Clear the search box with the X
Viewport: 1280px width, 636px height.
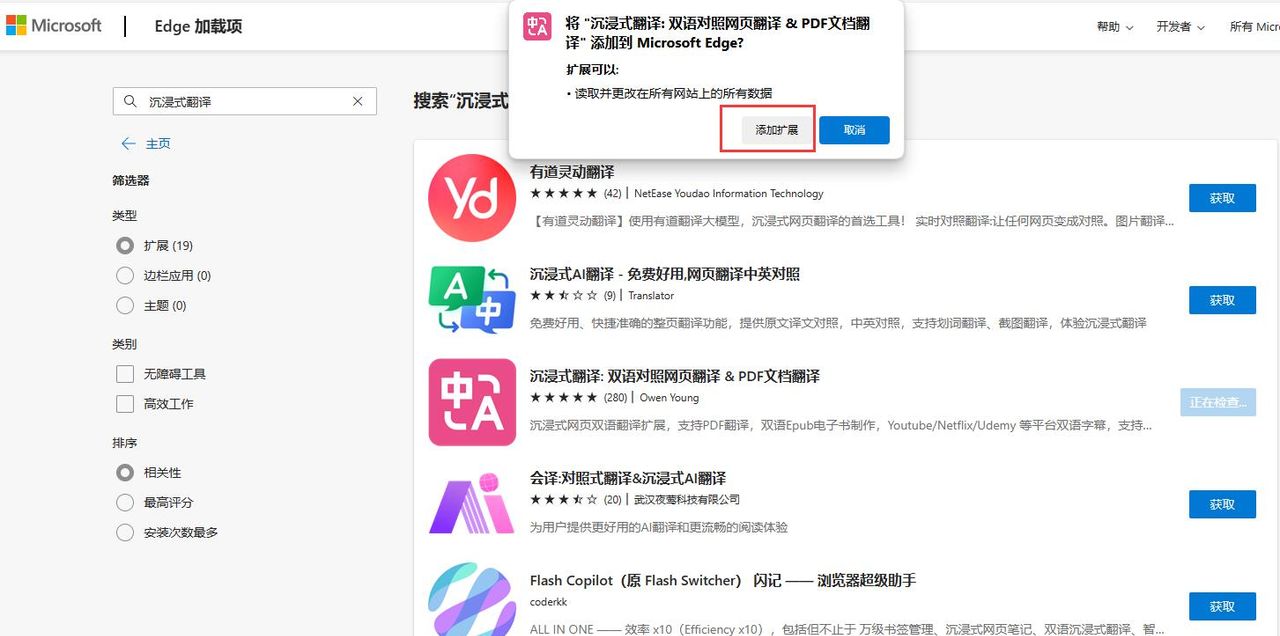pyautogui.click(x=356, y=101)
